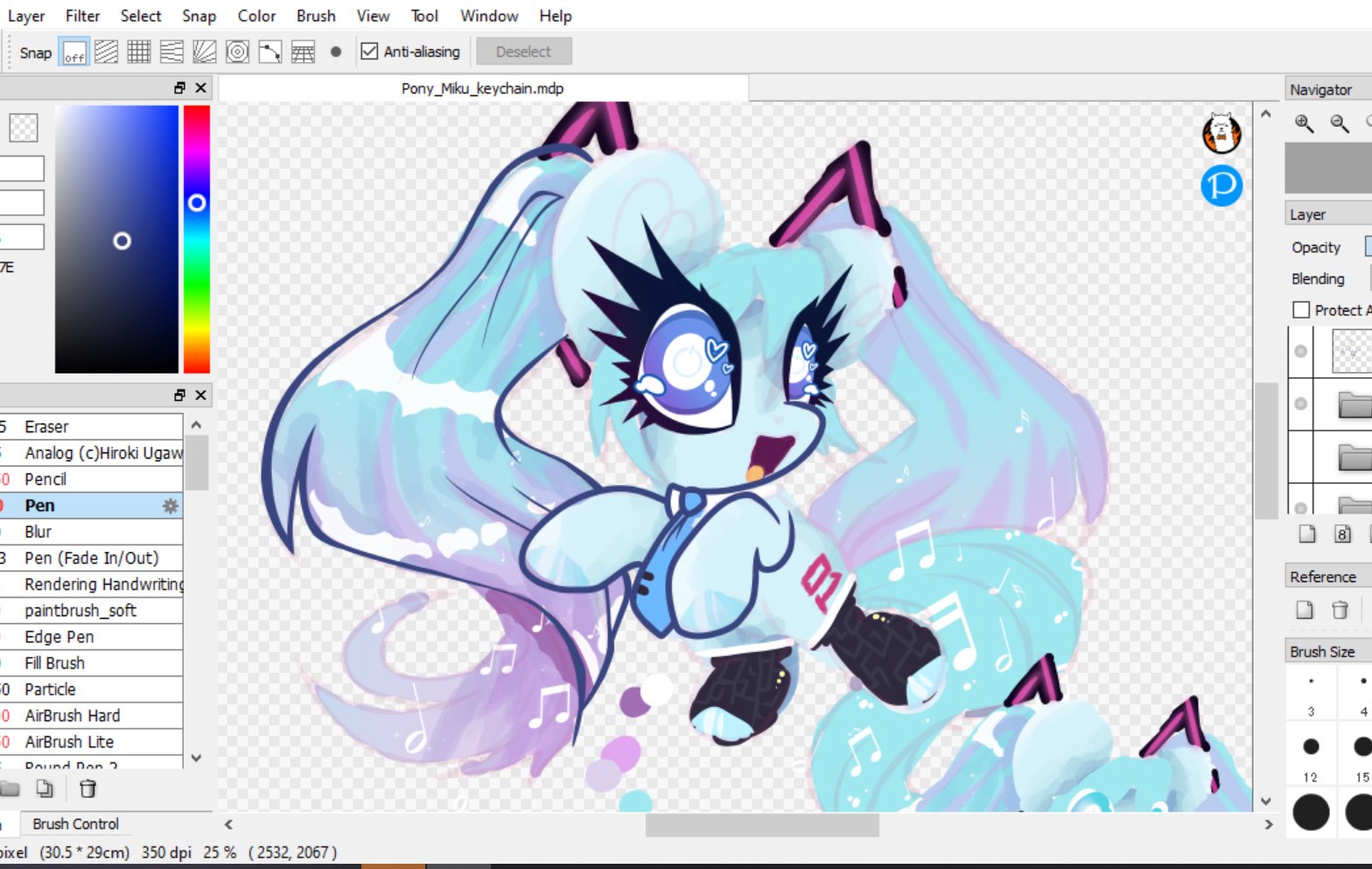Add a new reference image

click(1305, 610)
